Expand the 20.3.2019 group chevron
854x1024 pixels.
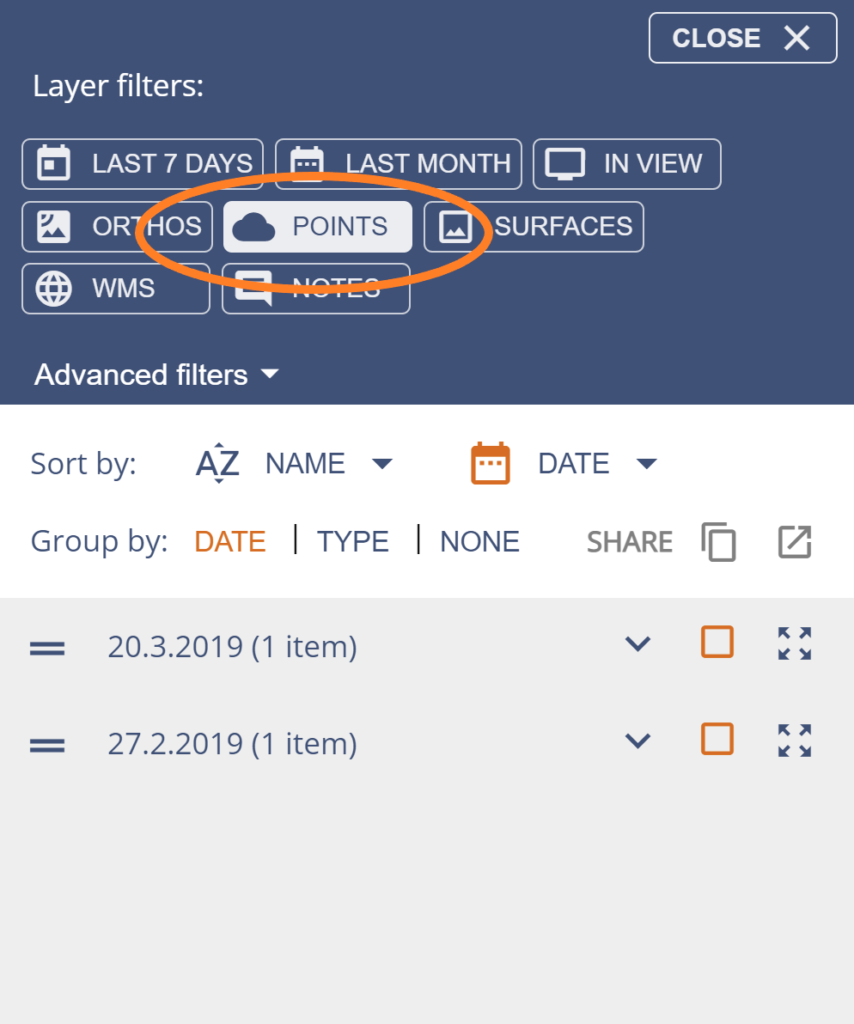tap(638, 644)
